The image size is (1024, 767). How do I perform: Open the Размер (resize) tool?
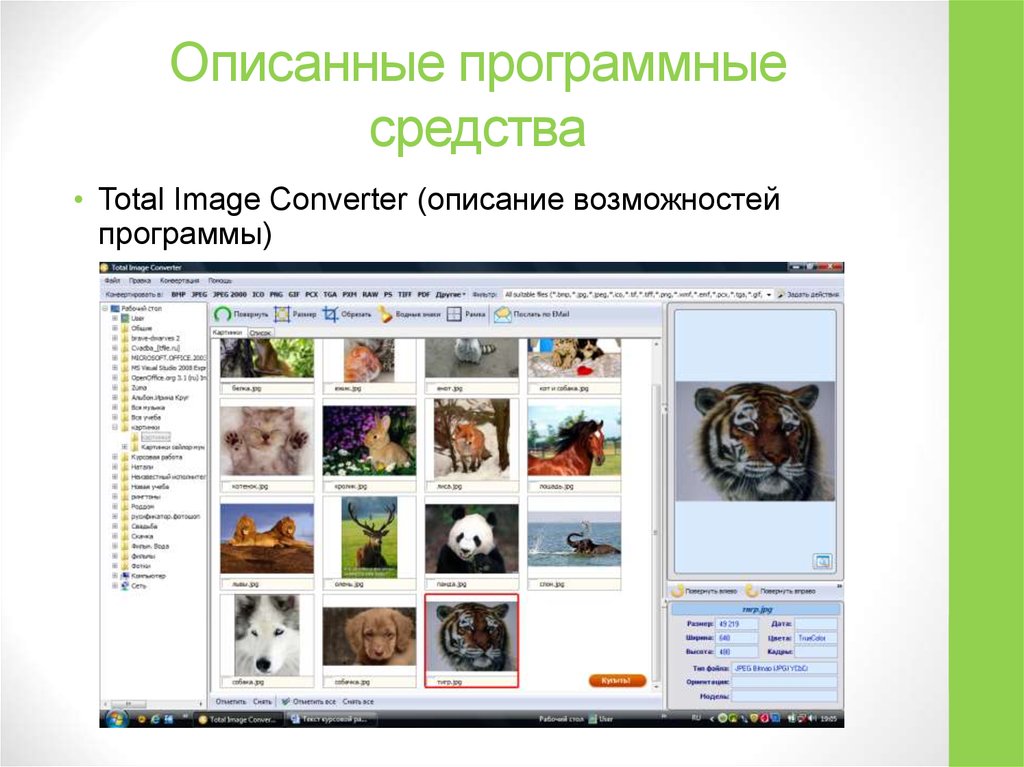click(289, 312)
